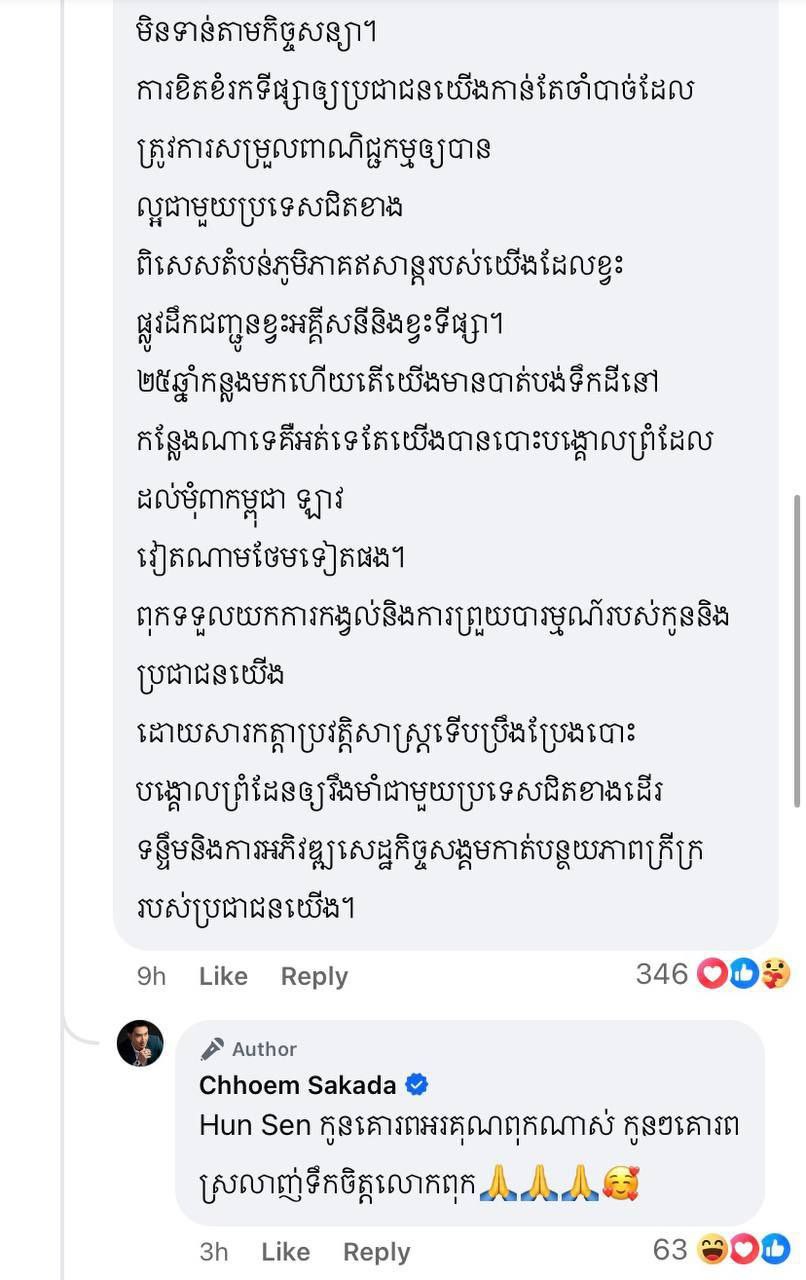Click Chhoem Sakada's profile picture
This screenshot has height=1280, width=806.
(x=140, y=1044)
